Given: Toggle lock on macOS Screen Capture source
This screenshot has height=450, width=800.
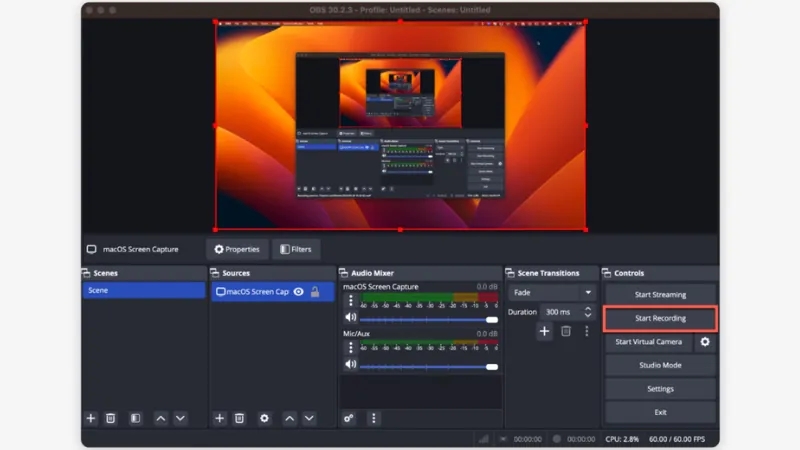Looking at the screenshot, I should click(x=315, y=292).
